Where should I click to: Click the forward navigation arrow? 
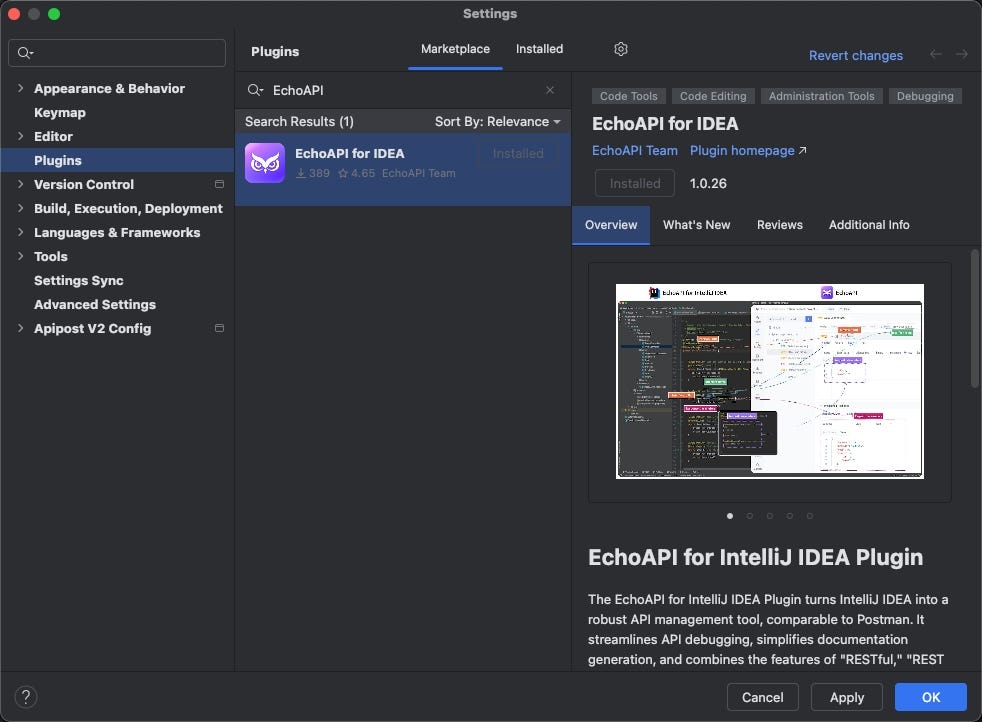tap(961, 55)
